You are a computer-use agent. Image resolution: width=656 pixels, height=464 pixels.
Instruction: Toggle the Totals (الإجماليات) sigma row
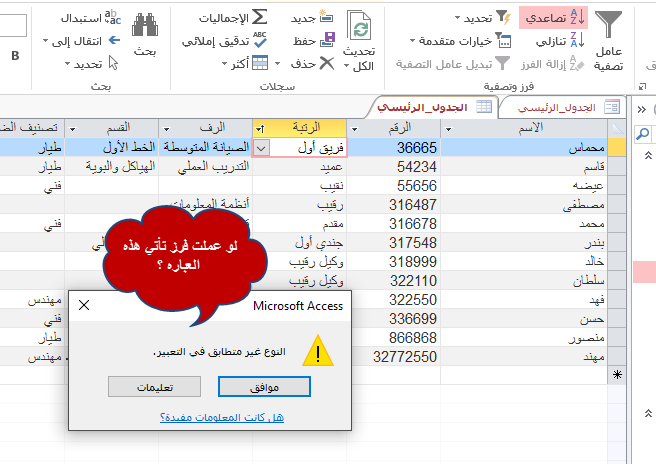pos(233,18)
